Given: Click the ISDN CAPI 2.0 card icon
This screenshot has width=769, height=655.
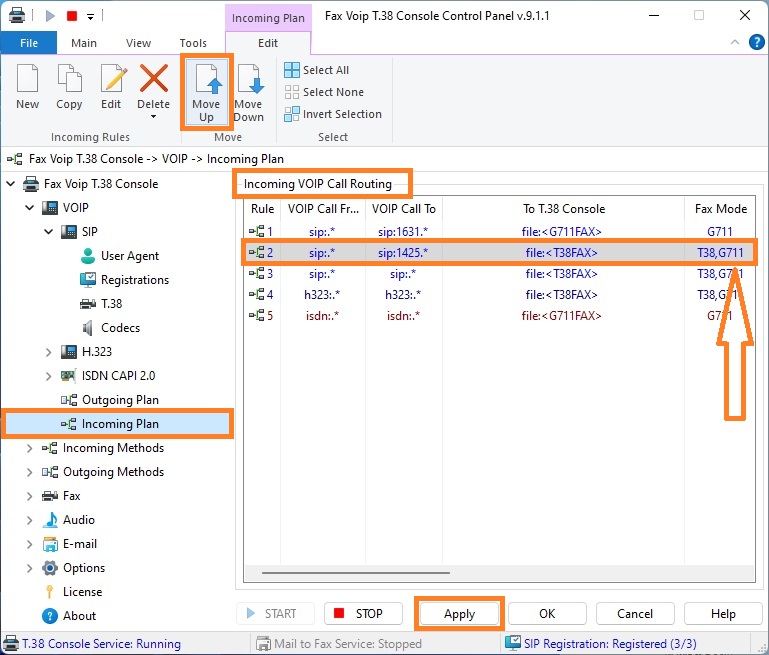Looking at the screenshot, I should (68, 376).
